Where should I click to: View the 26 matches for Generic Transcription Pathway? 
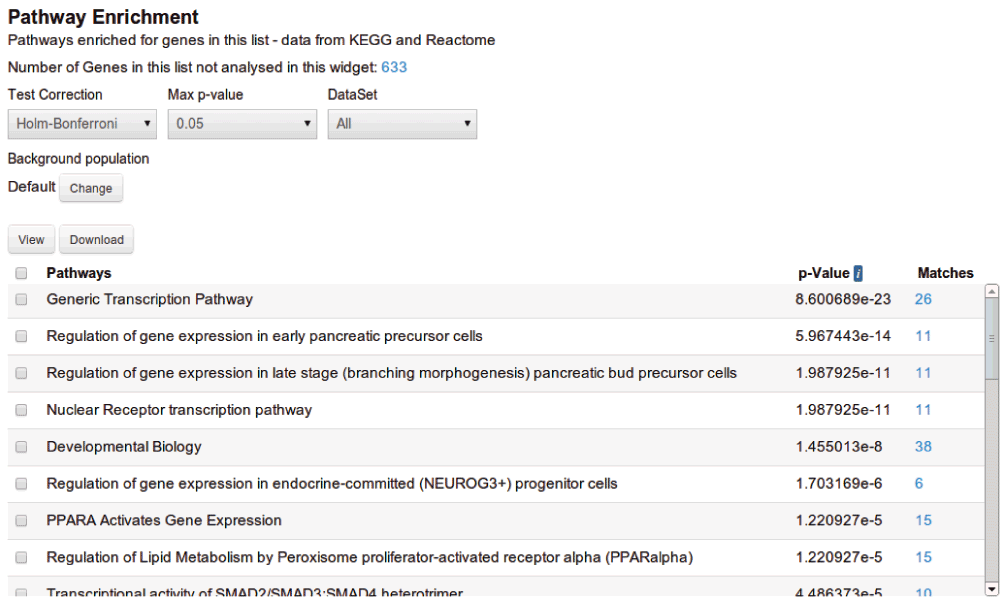(923, 299)
